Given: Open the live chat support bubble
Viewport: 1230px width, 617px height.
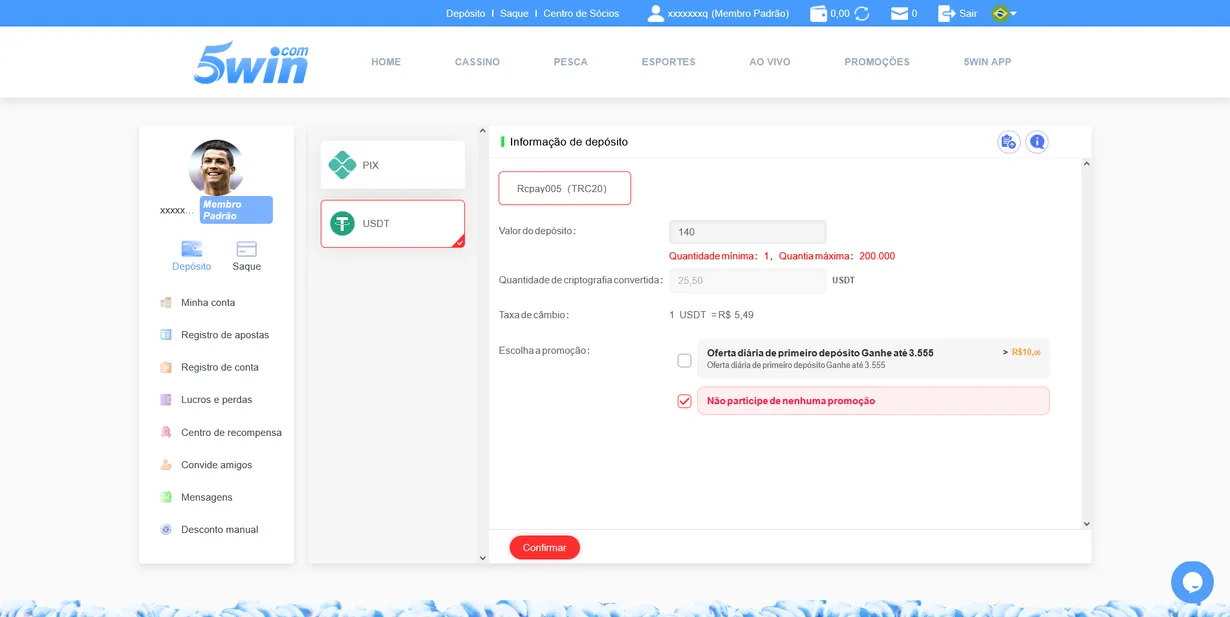Looking at the screenshot, I should pos(1192,581).
